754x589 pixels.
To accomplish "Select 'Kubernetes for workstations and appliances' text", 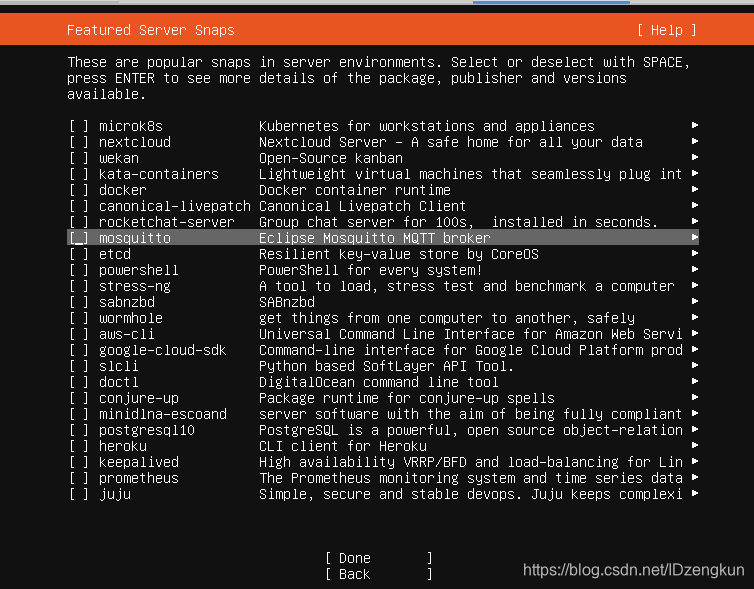I will pos(427,126).
